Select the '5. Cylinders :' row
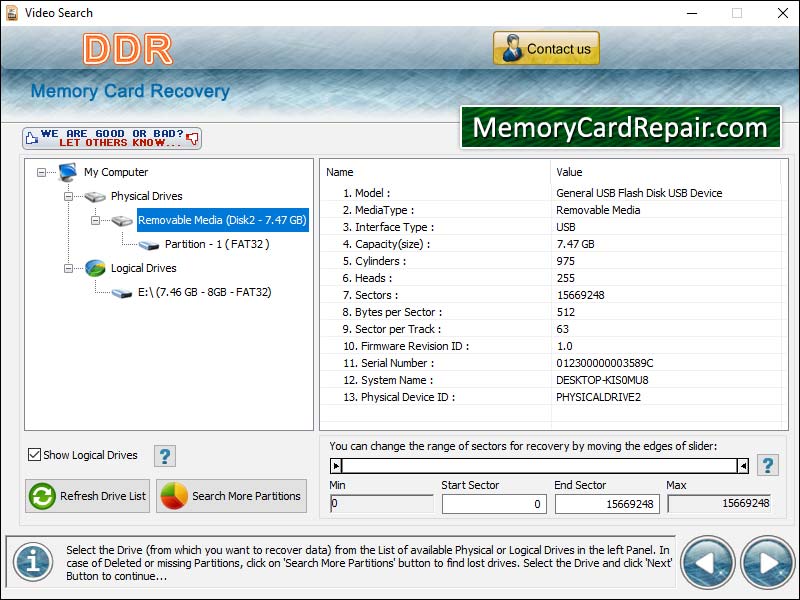The width and height of the screenshot is (800, 600). point(551,261)
